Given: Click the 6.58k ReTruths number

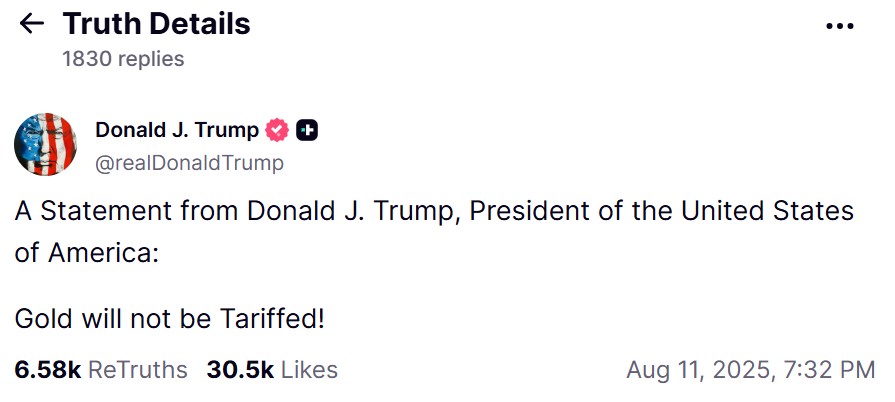Looking at the screenshot, I should tap(48, 370).
